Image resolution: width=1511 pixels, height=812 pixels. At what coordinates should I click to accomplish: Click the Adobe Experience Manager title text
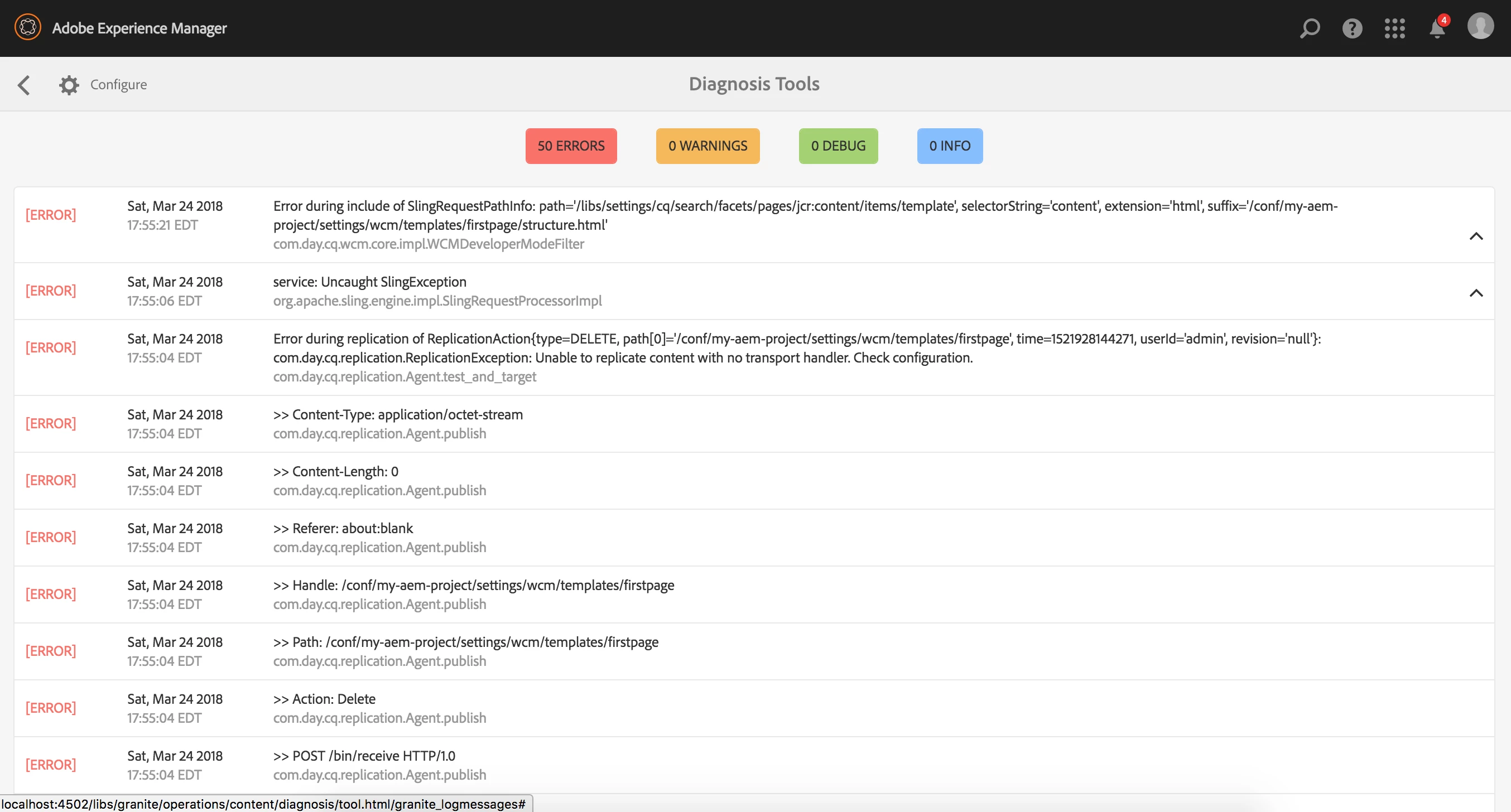[x=139, y=28]
